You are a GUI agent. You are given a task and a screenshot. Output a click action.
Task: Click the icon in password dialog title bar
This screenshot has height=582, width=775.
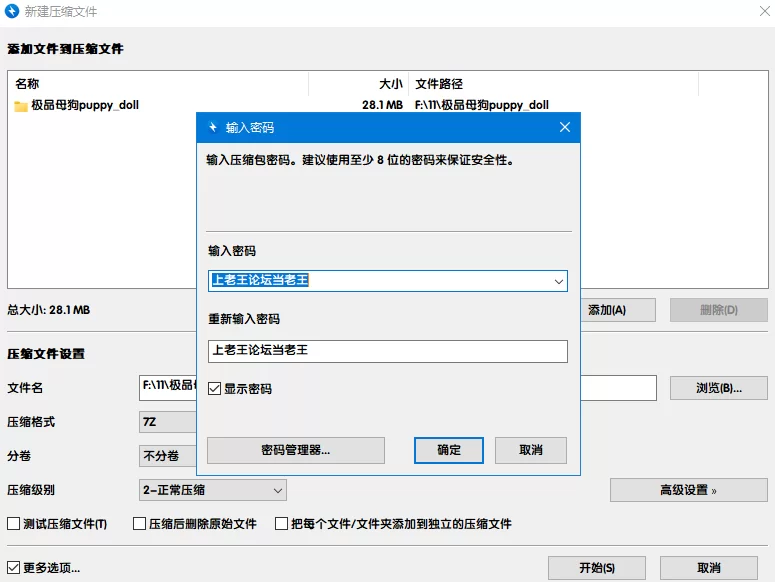click(x=213, y=127)
